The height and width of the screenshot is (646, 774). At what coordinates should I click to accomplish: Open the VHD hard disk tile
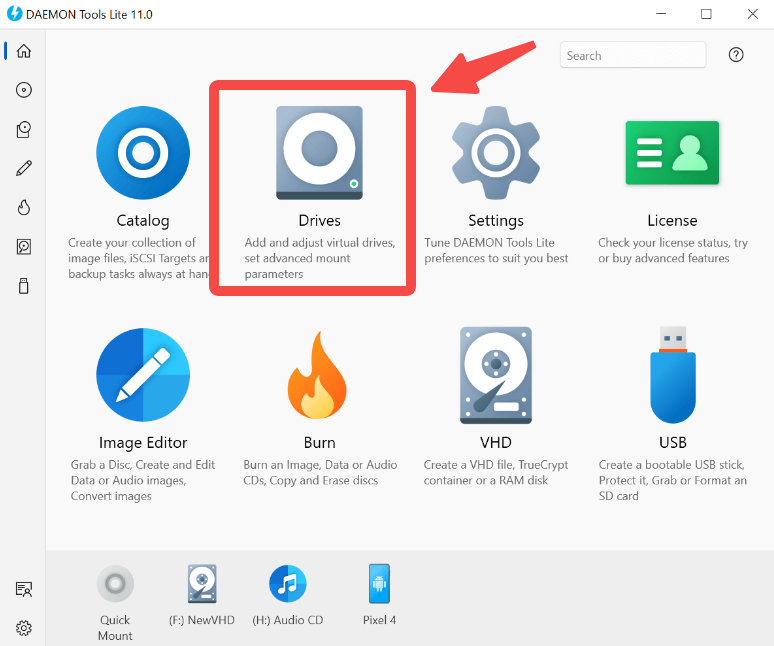tap(496, 375)
